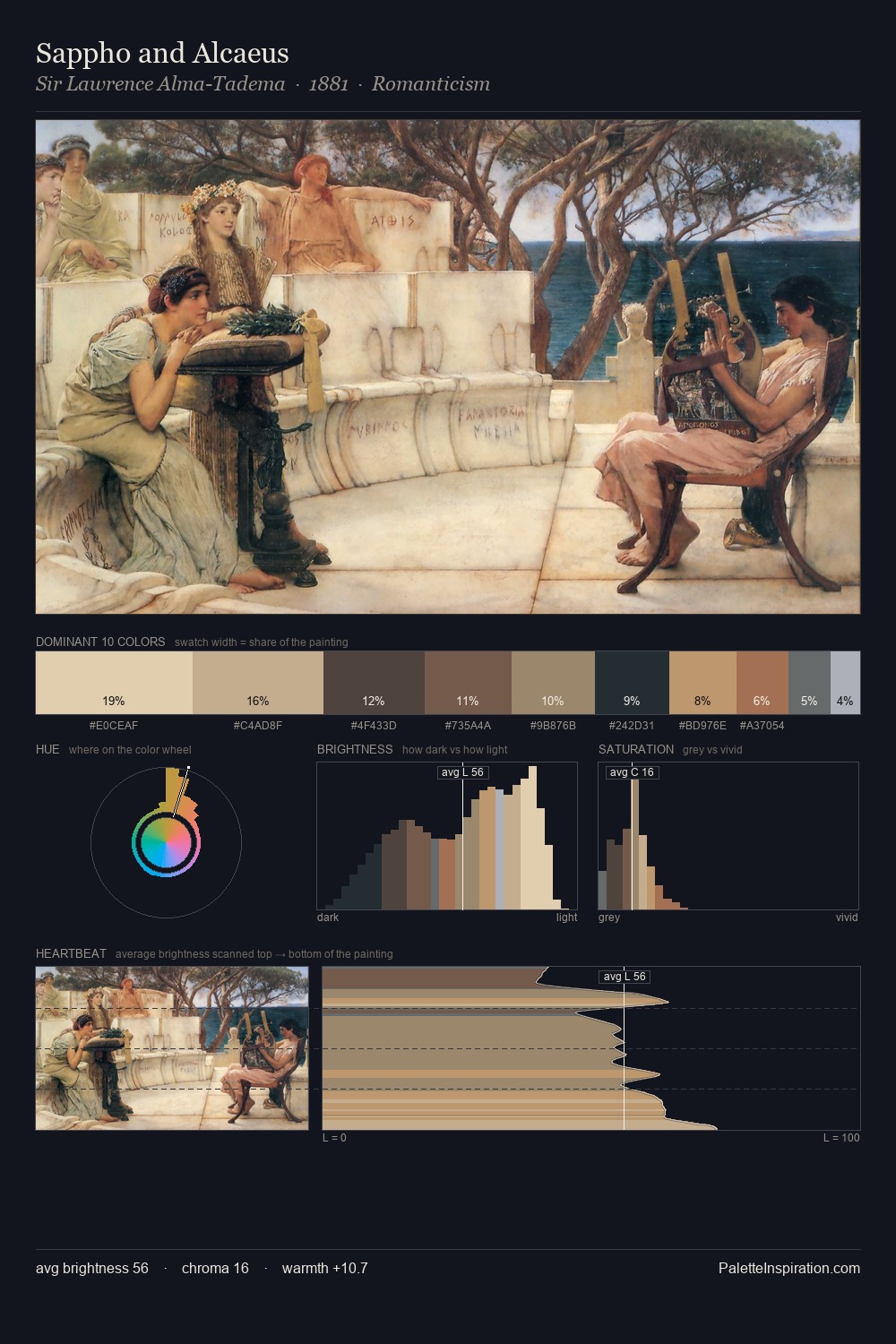The width and height of the screenshot is (896, 1344).
Task: Click the footer text avg brightness 56
Action: [92, 1269]
